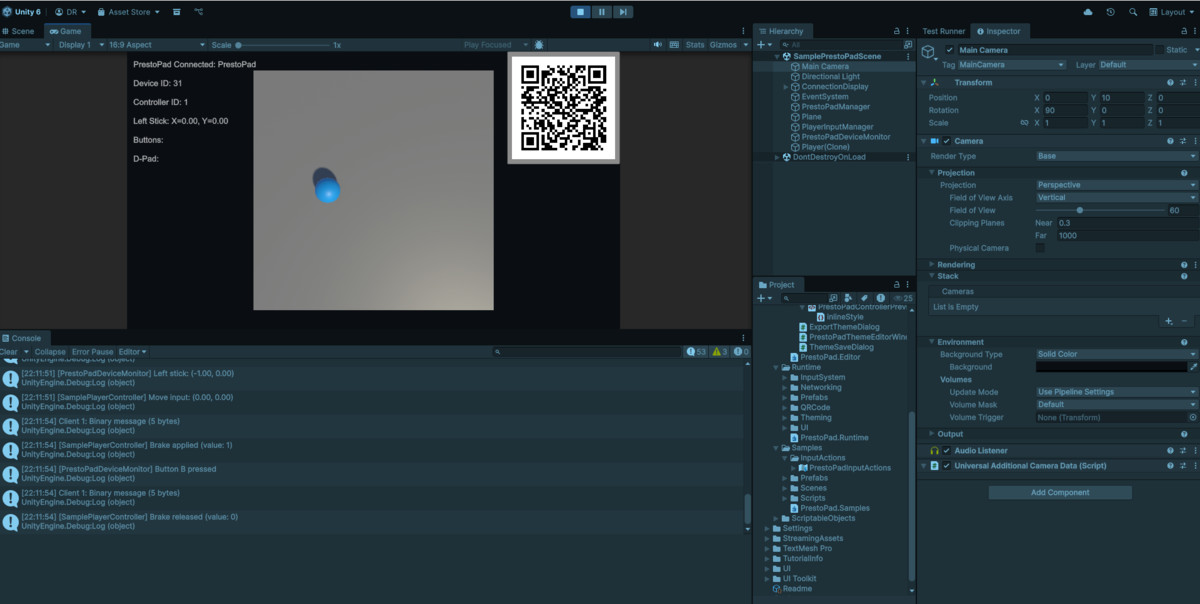Toggle the Physical Camera checkbox

point(1040,248)
